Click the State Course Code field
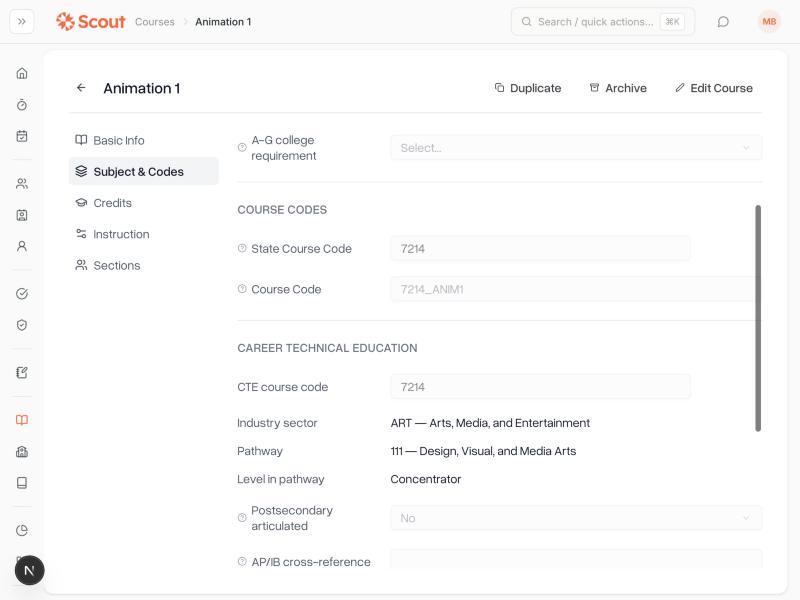 pos(540,248)
